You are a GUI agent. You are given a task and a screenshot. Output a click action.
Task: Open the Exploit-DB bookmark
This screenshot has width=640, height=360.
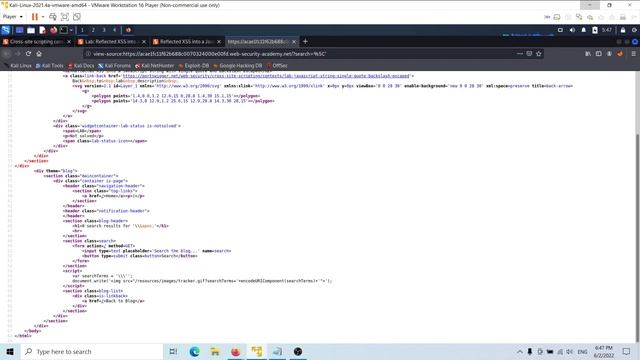[193, 65]
